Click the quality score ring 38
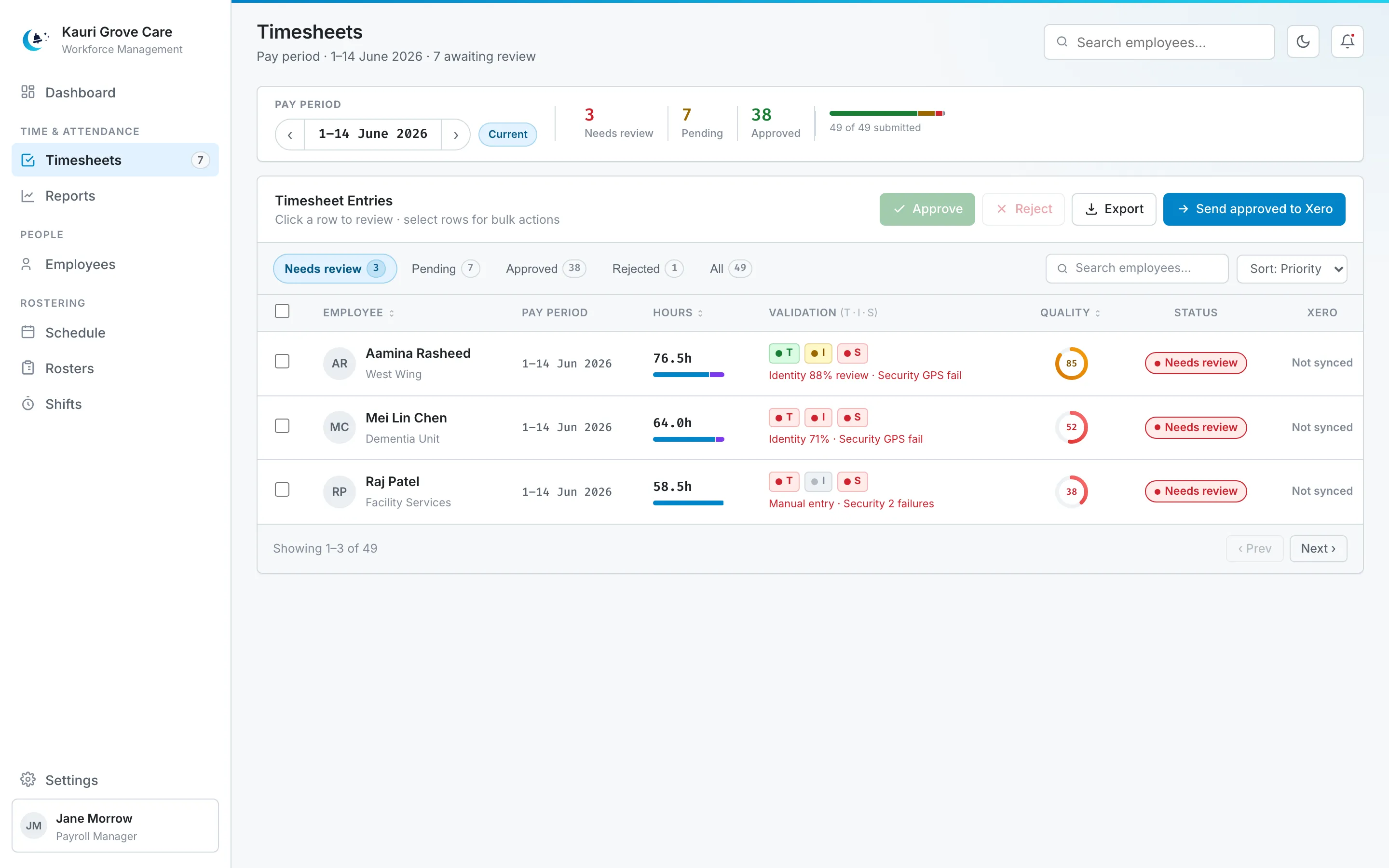The width and height of the screenshot is (1389, 868). 1071,491
